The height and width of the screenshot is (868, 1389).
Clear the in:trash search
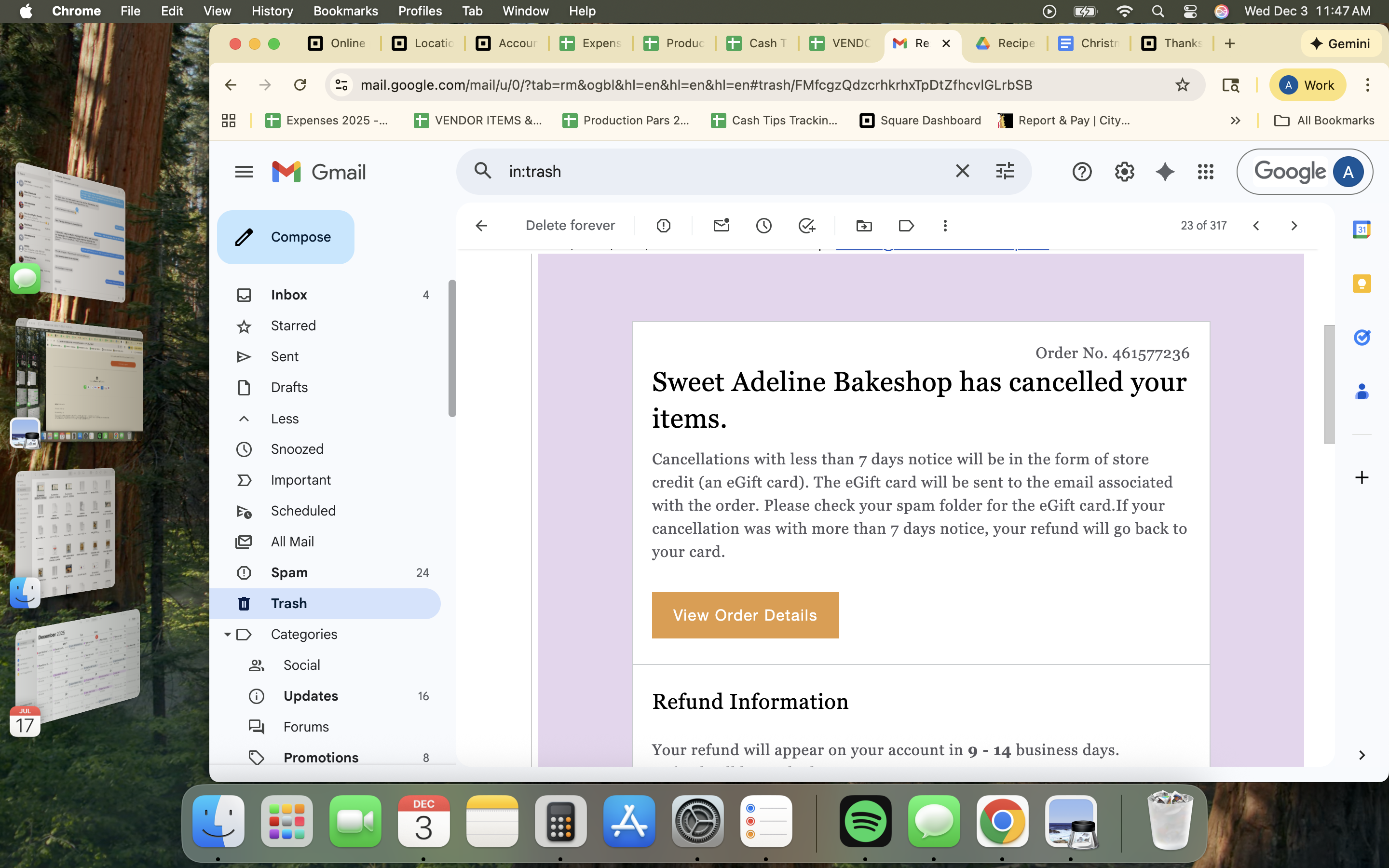click(962, 171)
